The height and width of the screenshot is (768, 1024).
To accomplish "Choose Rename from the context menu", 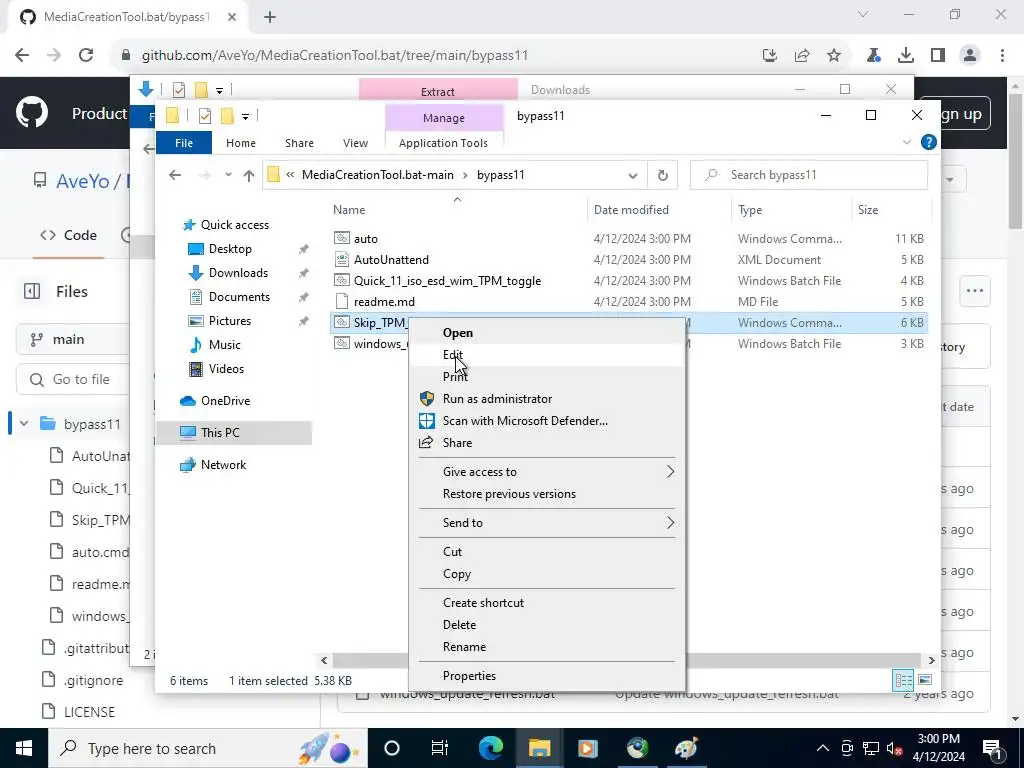I will pyautogui.click(x=546, y=647).
